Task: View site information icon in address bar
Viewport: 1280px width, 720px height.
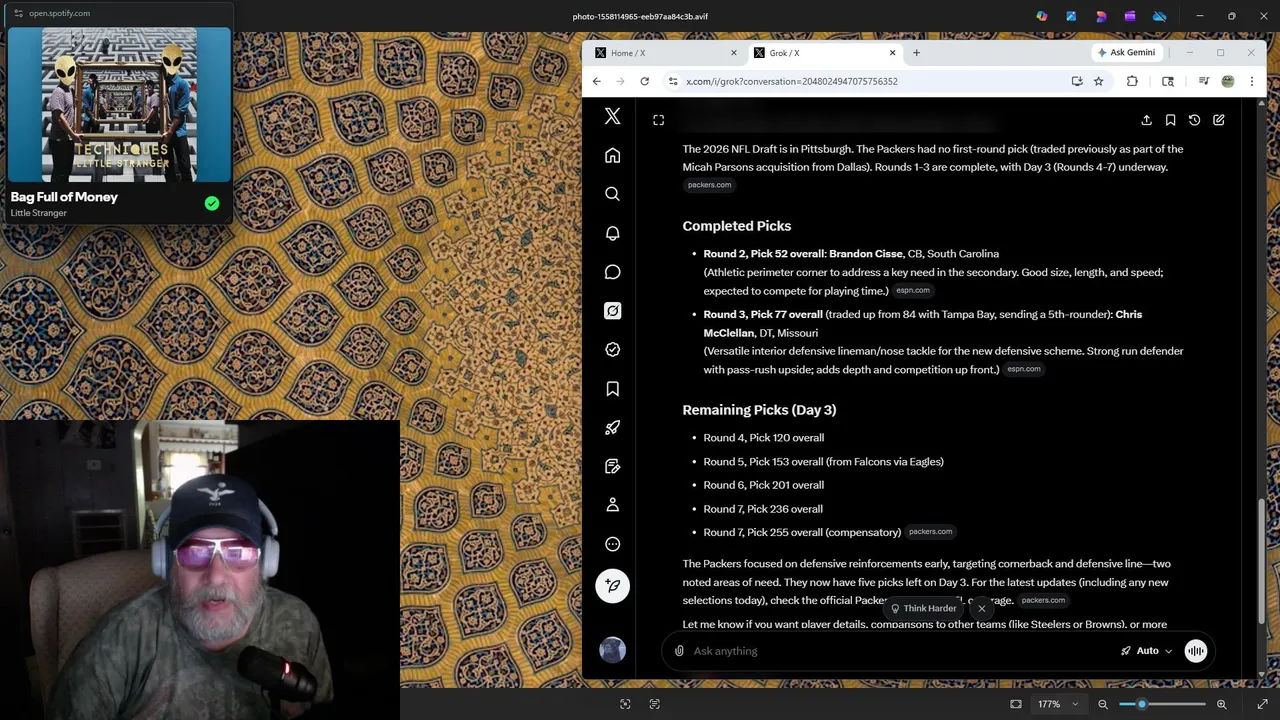Action: tap(673, 81)
